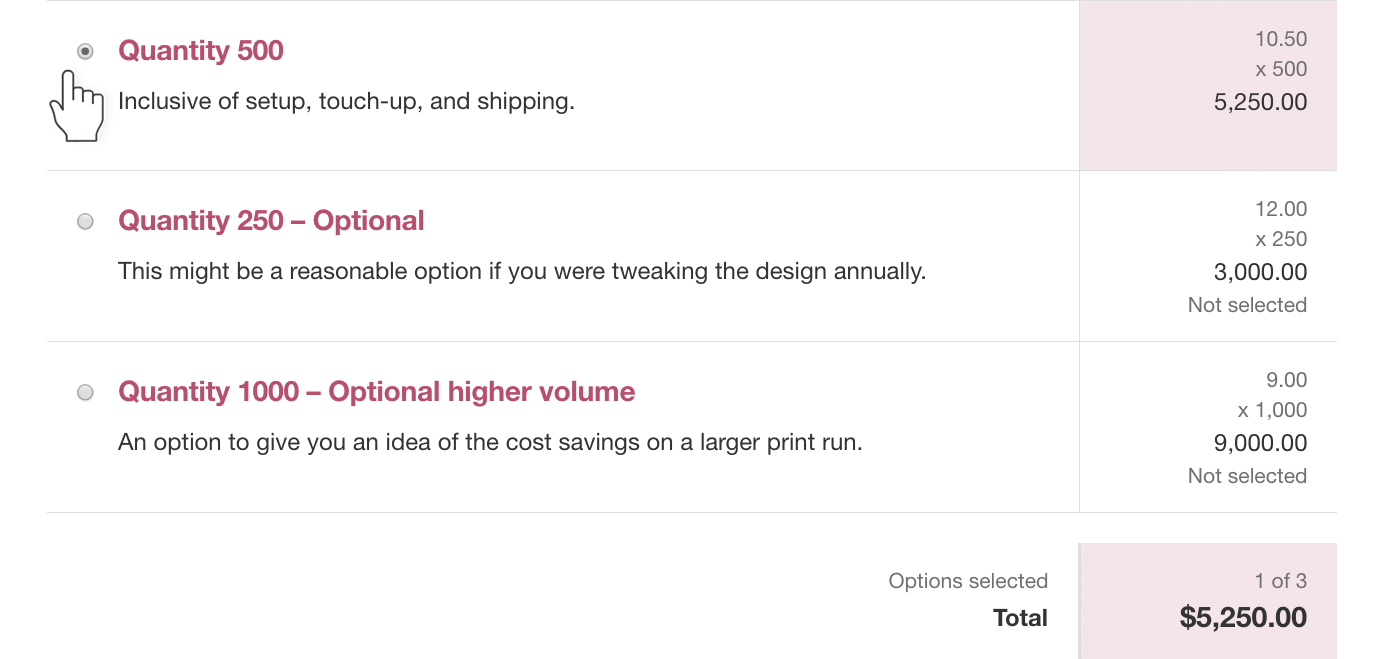Click the 10.50 unit price
The height and width of the screenshot is (659, 1384).
click(1281, 39)
